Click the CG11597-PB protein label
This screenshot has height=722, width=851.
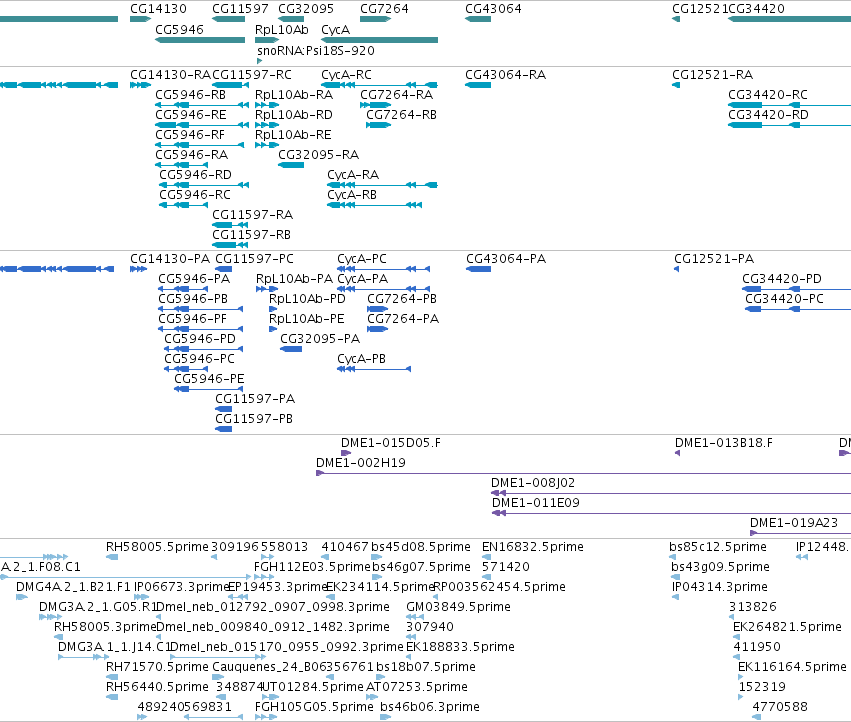254,419
